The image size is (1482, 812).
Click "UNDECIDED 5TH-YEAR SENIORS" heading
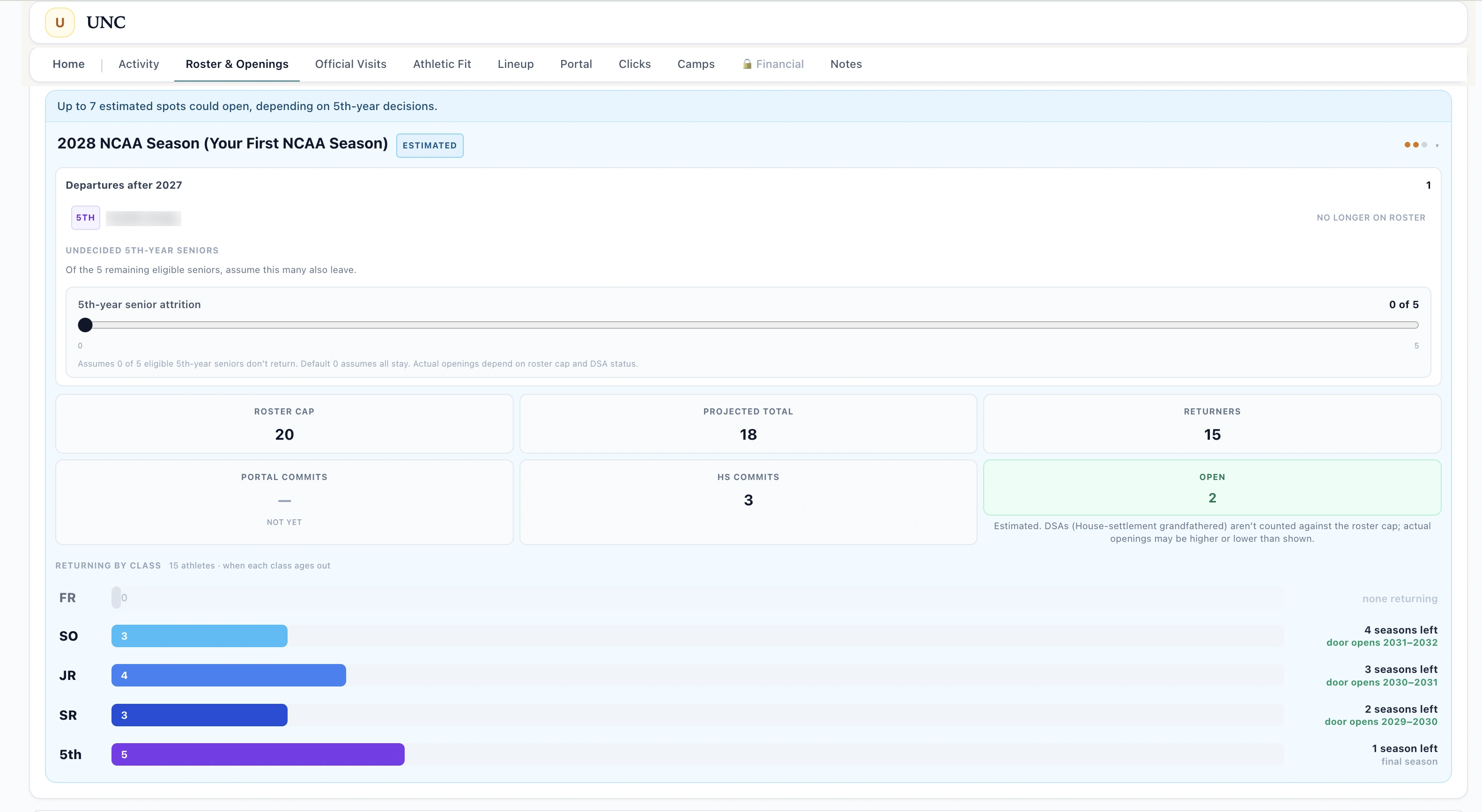[x=142, y=250]
